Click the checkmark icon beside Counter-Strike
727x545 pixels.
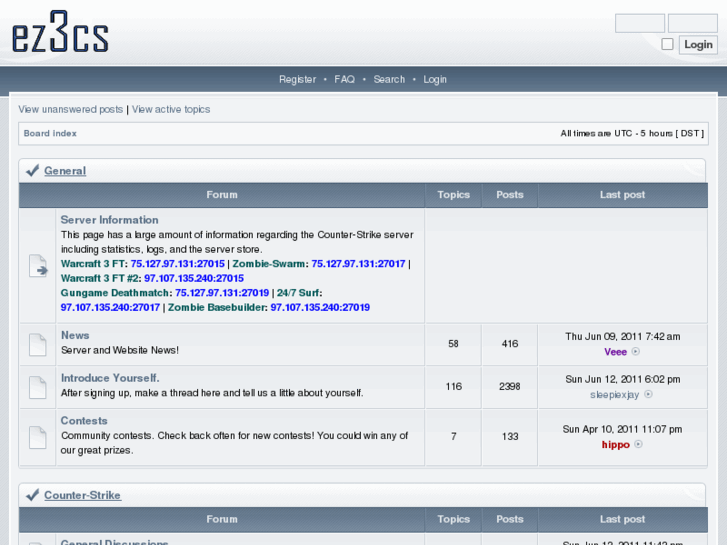click(32, 495)
